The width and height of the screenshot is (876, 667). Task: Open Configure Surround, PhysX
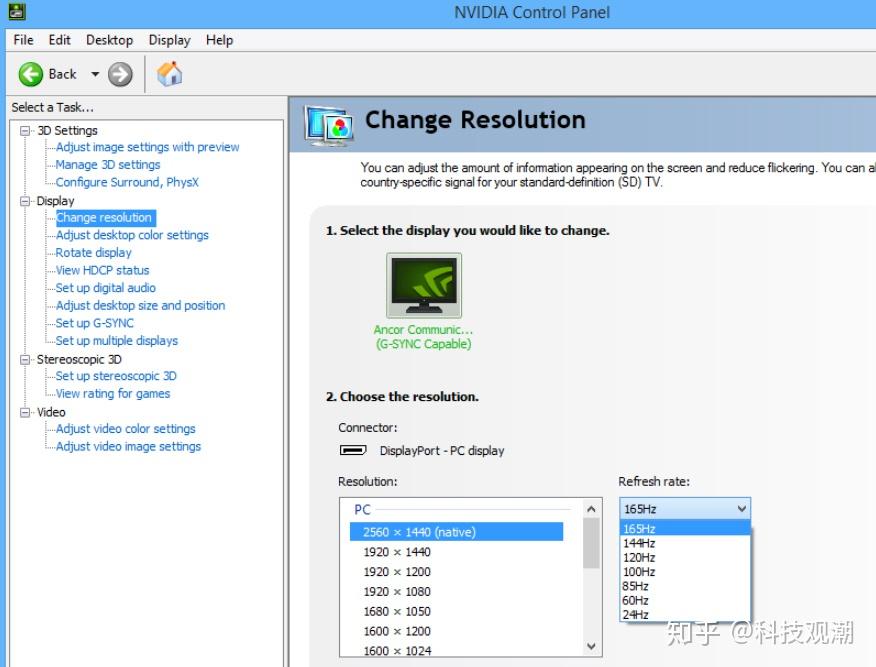pos(127,182)
